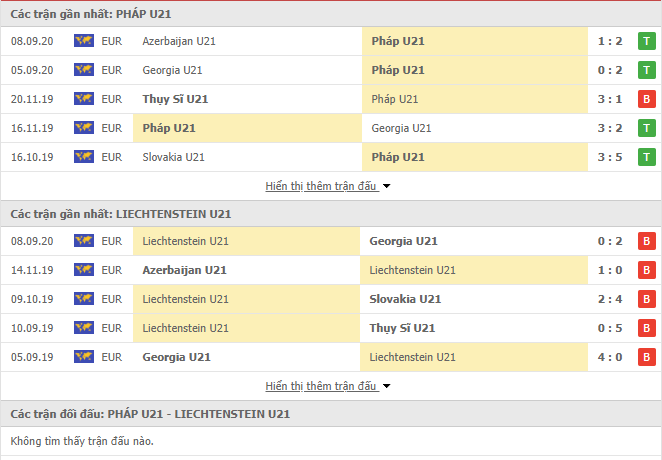662x460 pixels.
Task: Click the EUR flag icon on 10.09.19 row
Action: (x=84, y=328)
